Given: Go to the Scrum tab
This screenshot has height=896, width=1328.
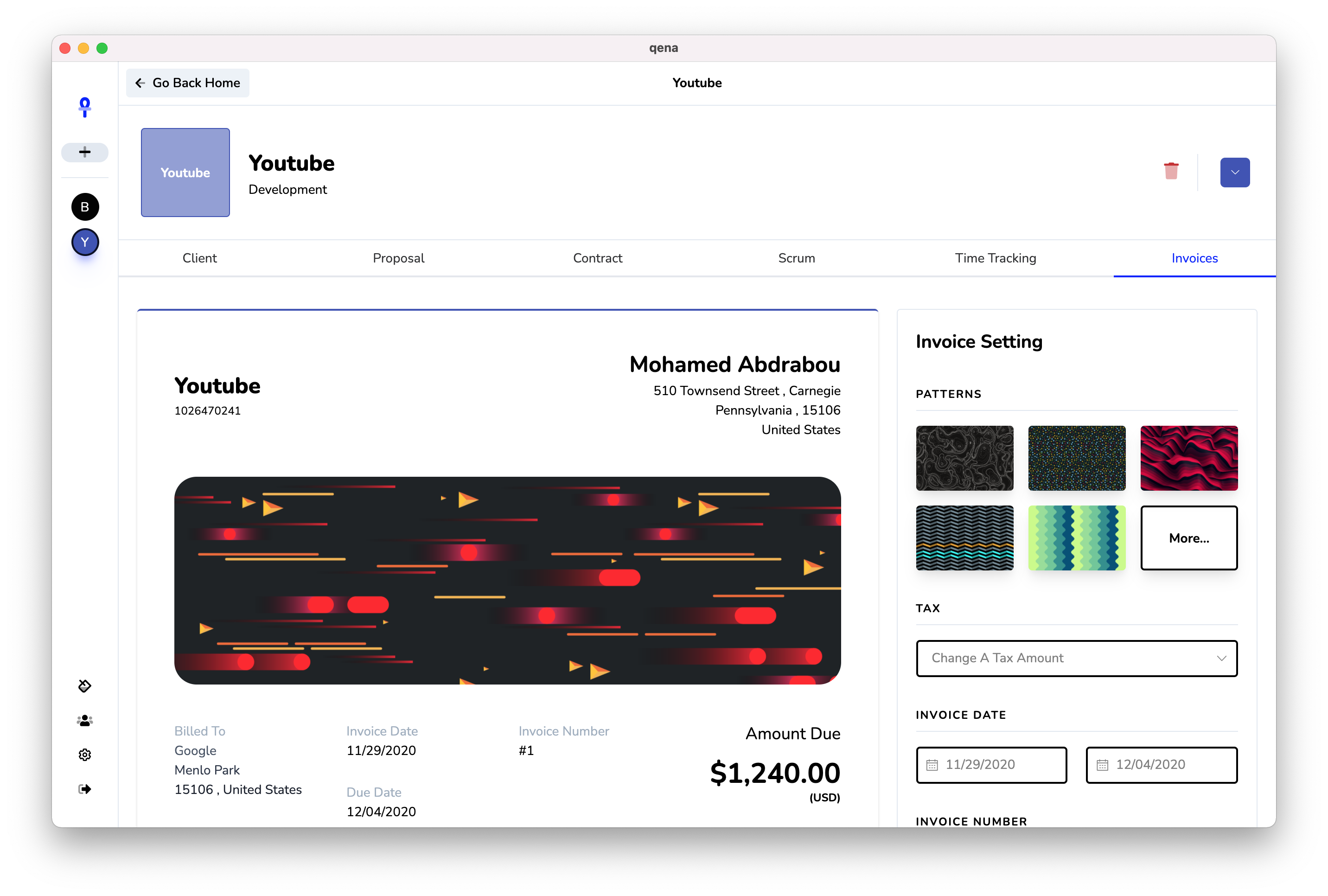Looking at the screenshot, I should click(x=796, y=258).
